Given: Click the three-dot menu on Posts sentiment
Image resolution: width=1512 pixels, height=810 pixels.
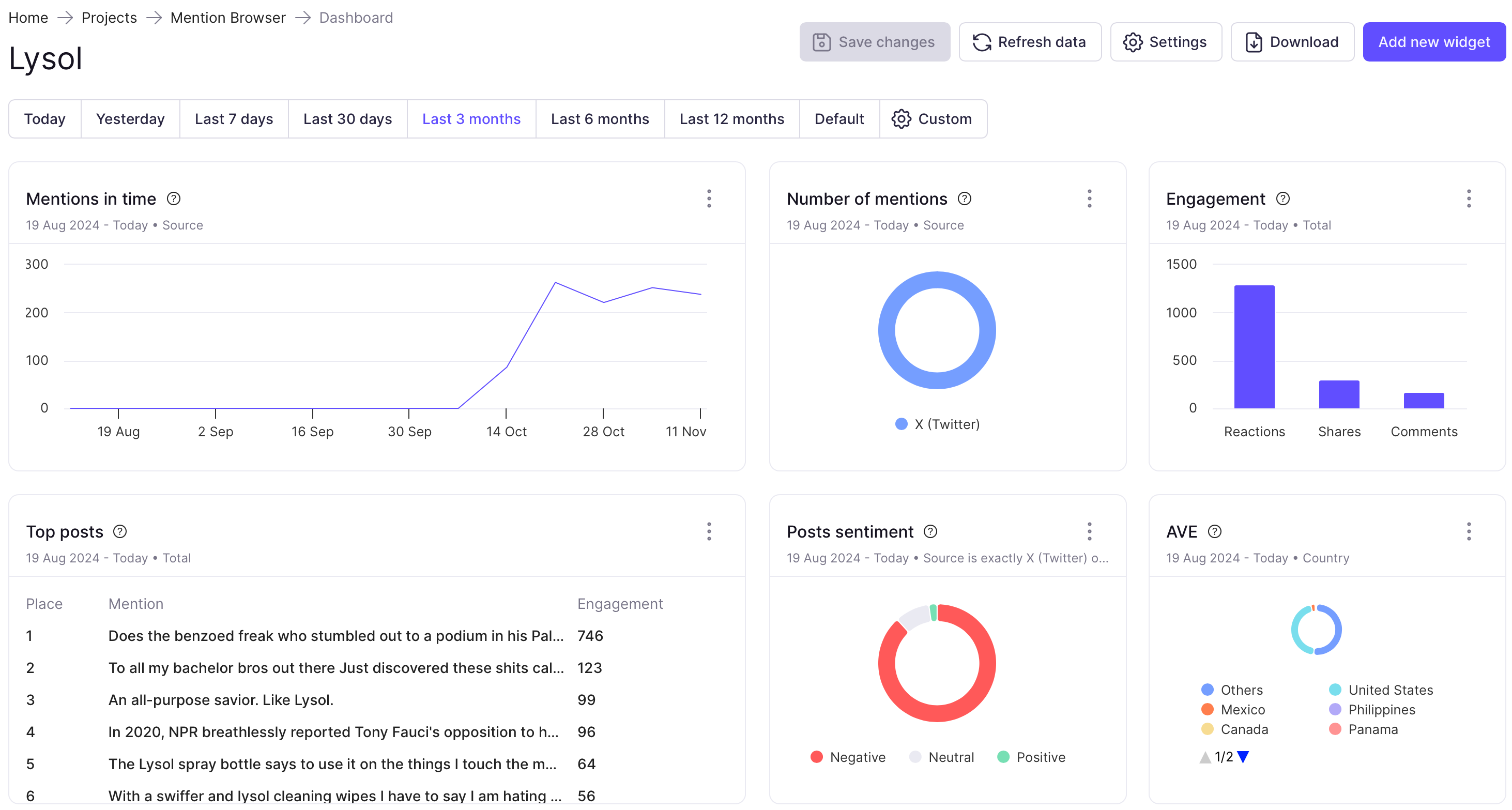Looking at the screenshot, I should click(1089, 531).
